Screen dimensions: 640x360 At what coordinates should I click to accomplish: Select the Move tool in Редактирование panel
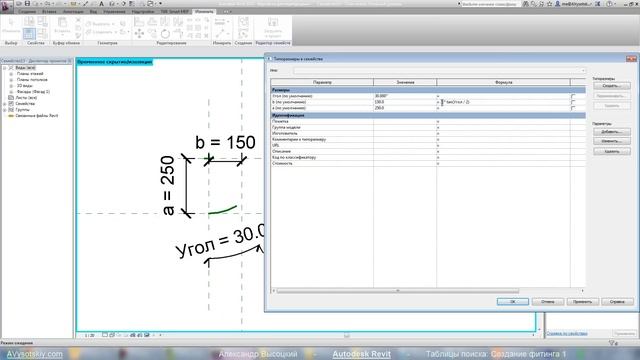pos(139,33)
